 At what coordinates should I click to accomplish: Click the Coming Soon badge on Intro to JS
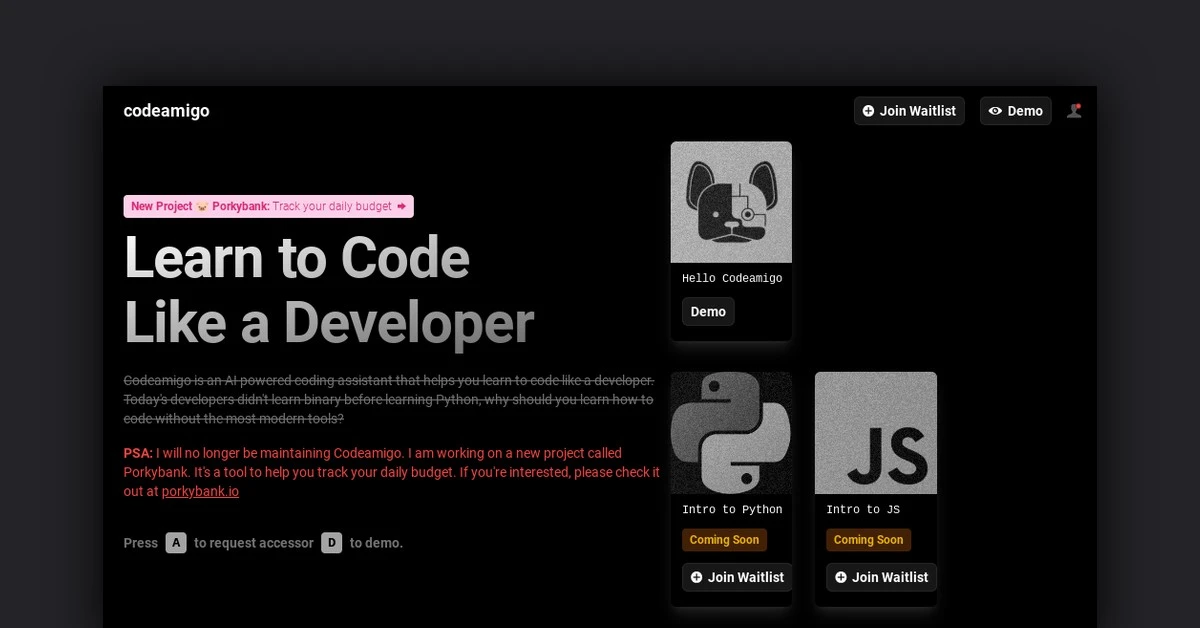coord(868,539)
